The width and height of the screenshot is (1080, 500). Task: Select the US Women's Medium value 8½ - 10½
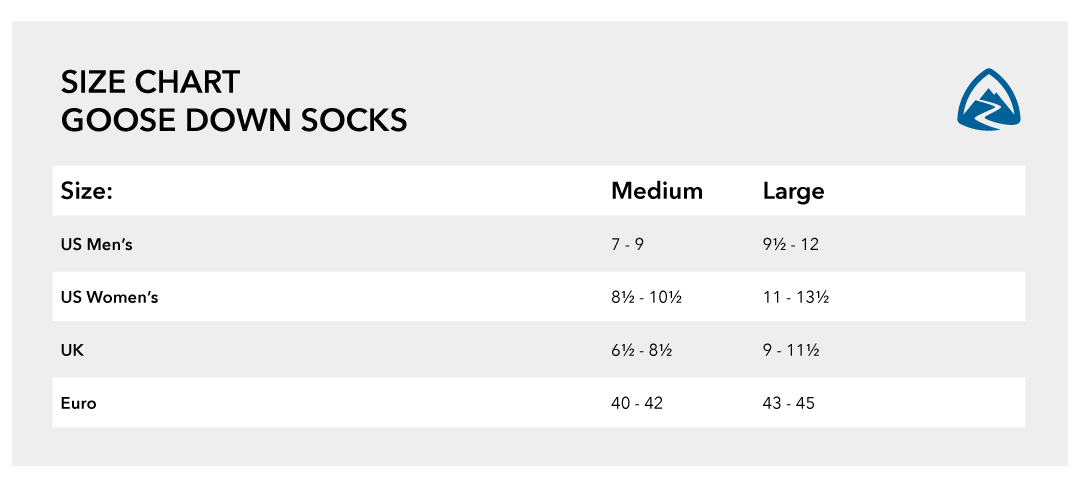tap(646, 298)
